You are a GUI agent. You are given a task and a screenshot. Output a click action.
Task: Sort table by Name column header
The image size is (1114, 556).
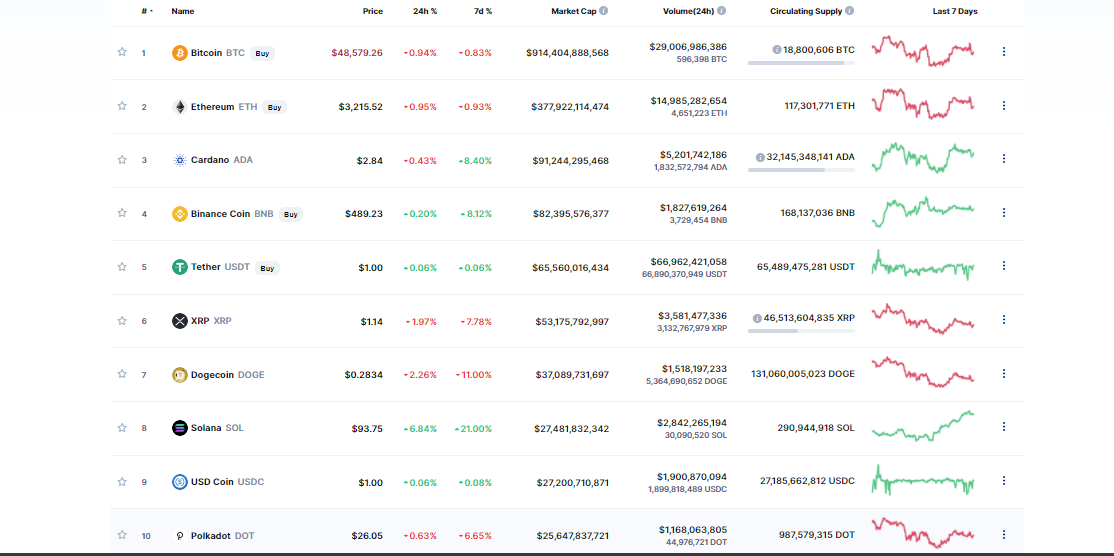[183, 11]
